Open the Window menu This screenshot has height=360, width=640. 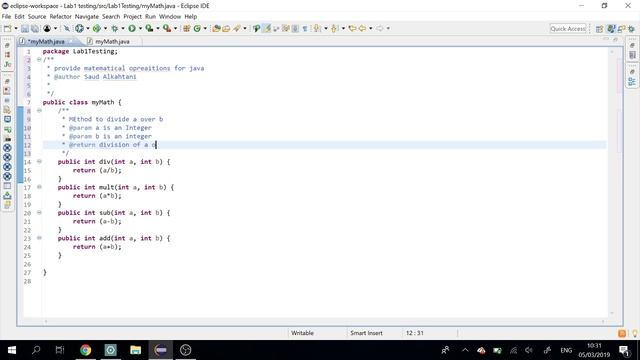click(170, 16)
